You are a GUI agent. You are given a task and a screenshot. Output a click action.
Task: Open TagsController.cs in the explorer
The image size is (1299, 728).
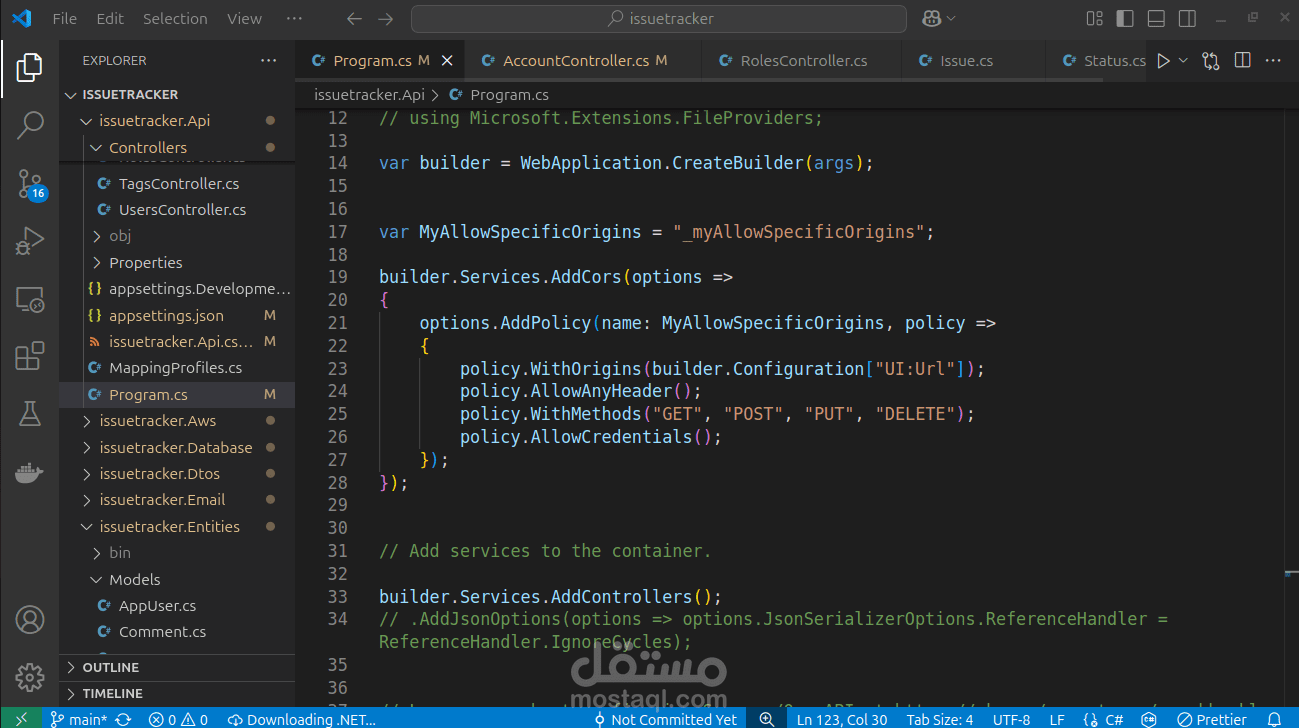(x=177, y=184)
